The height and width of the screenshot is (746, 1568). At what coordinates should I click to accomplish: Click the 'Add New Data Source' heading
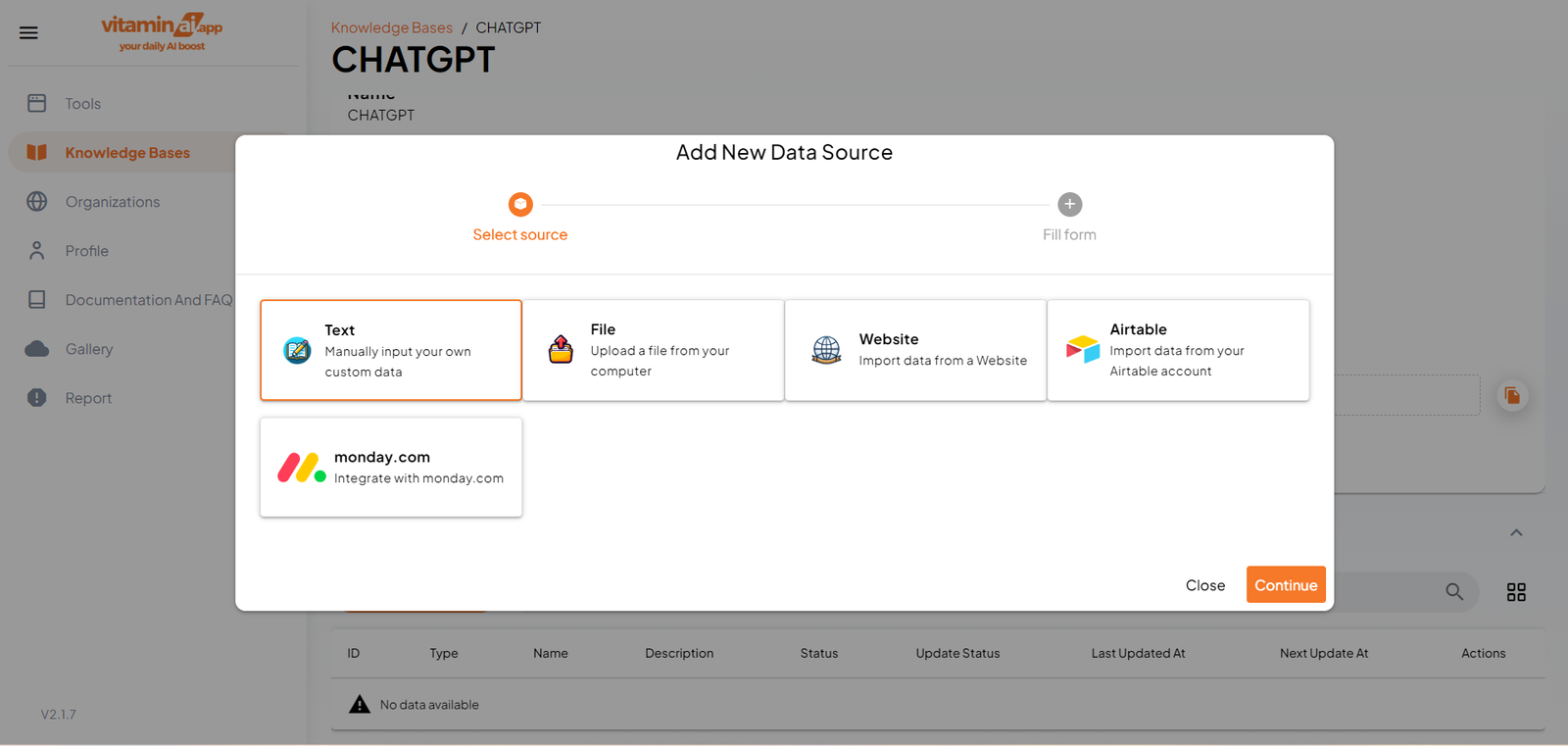click(x=784, y=152)
